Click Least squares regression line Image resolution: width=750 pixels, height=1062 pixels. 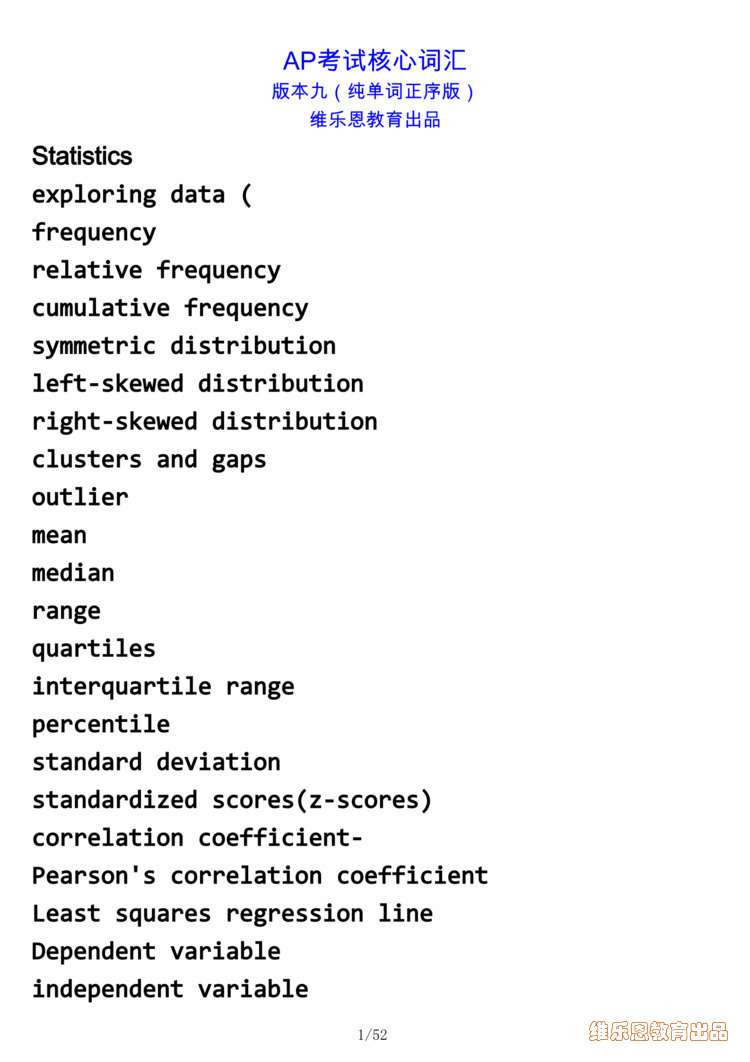tap(232, 914)
